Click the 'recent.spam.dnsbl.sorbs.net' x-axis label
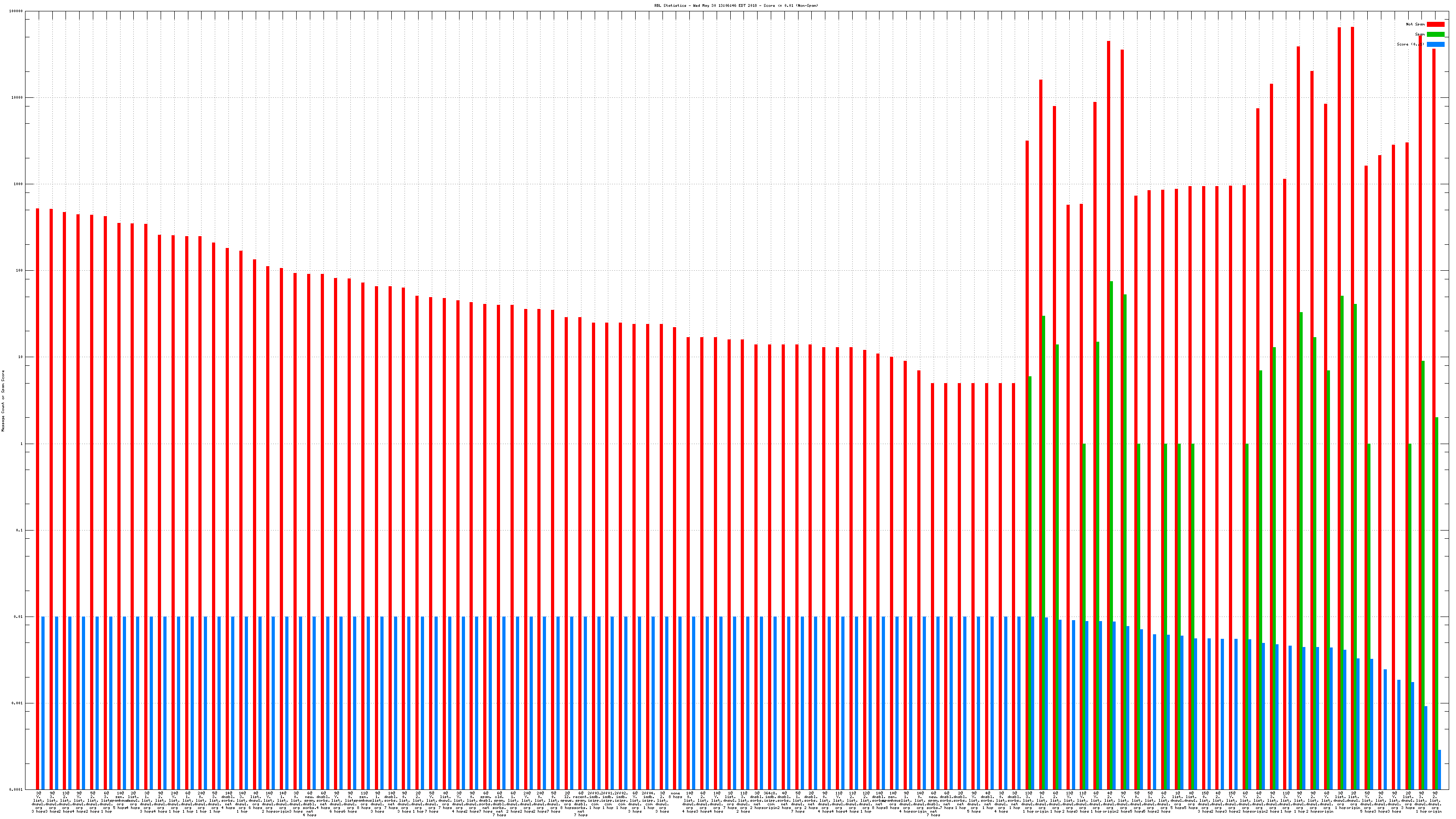The image size is (1456, 819). click(581, 804)
